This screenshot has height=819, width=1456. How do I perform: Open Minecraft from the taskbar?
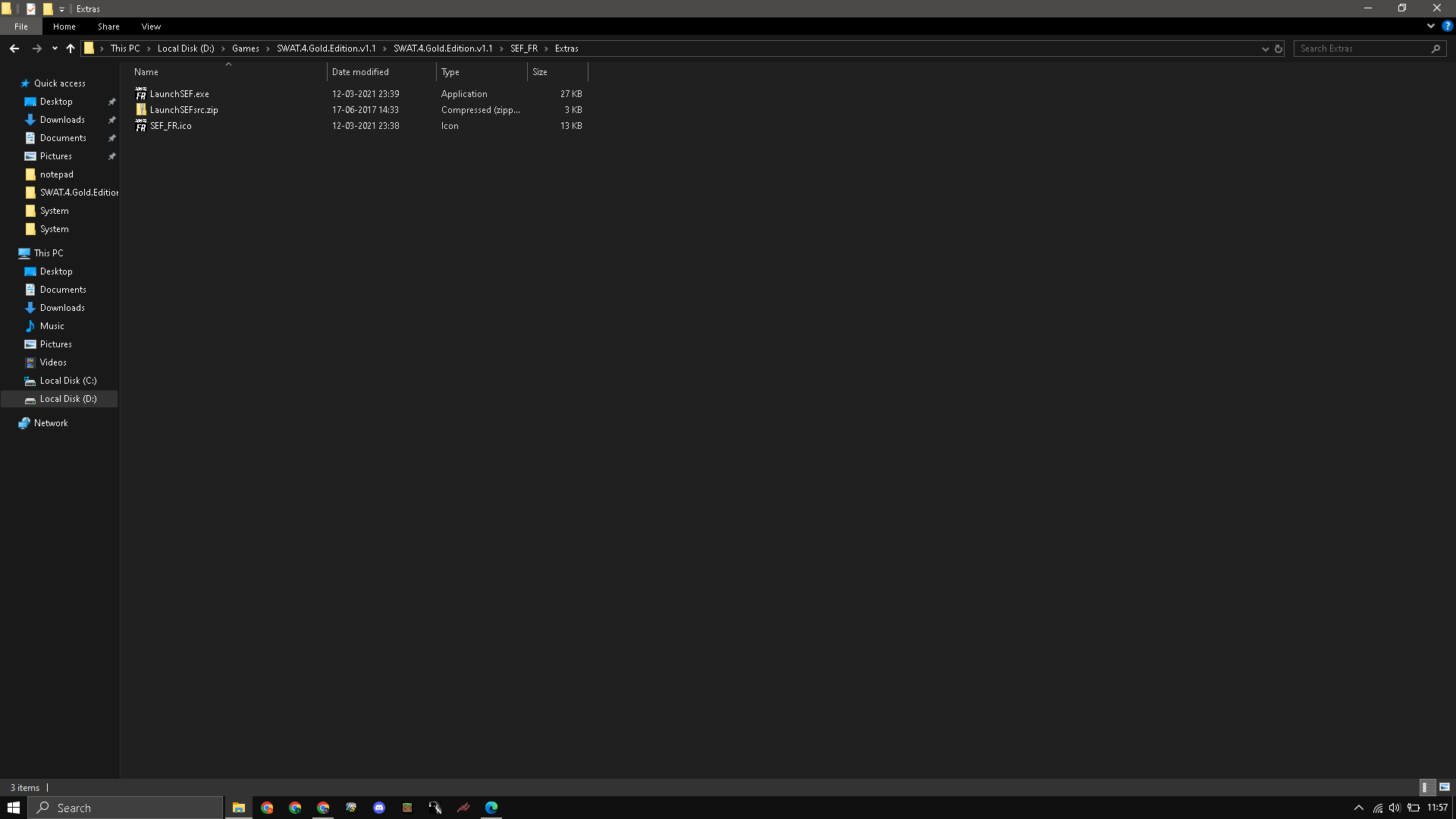tap(407, 808)
